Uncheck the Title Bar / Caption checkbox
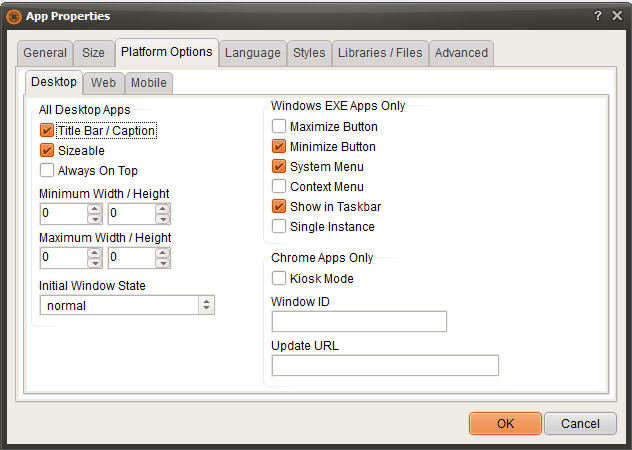Viewport: 632px width, 450px height. (x=46, y=130)
